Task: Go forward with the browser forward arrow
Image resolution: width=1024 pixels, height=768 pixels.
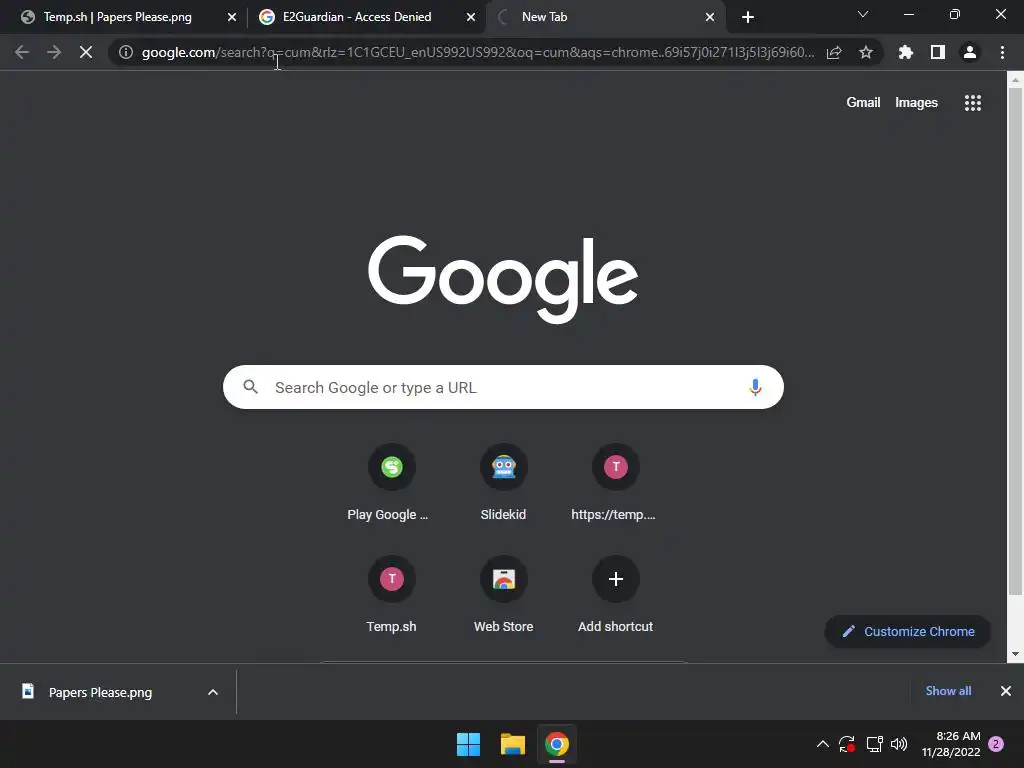Action: pyautogui.click(x=54, y=52)
